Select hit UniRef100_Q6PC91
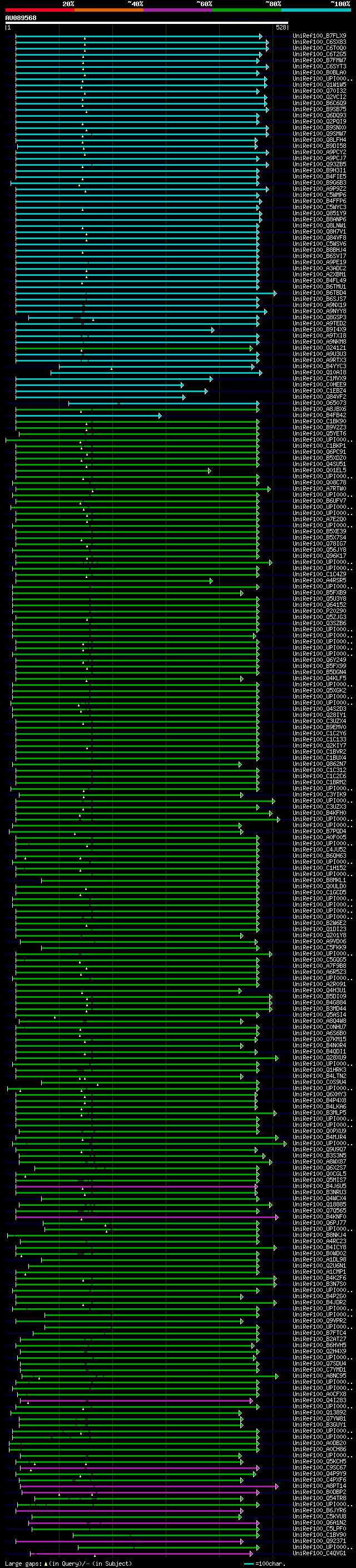 coord(319,452)
